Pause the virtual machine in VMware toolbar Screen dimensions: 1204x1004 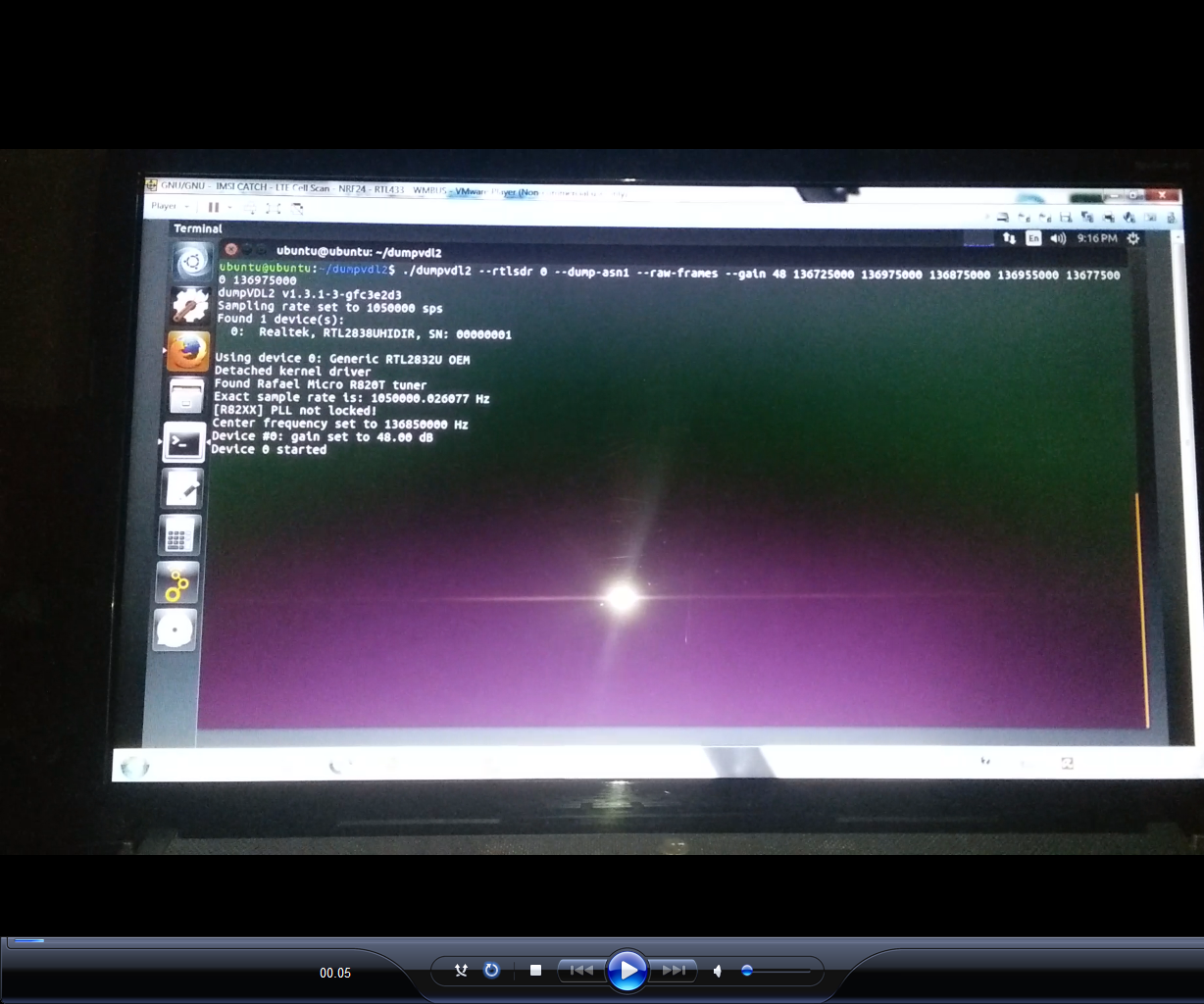coord(213,208)
